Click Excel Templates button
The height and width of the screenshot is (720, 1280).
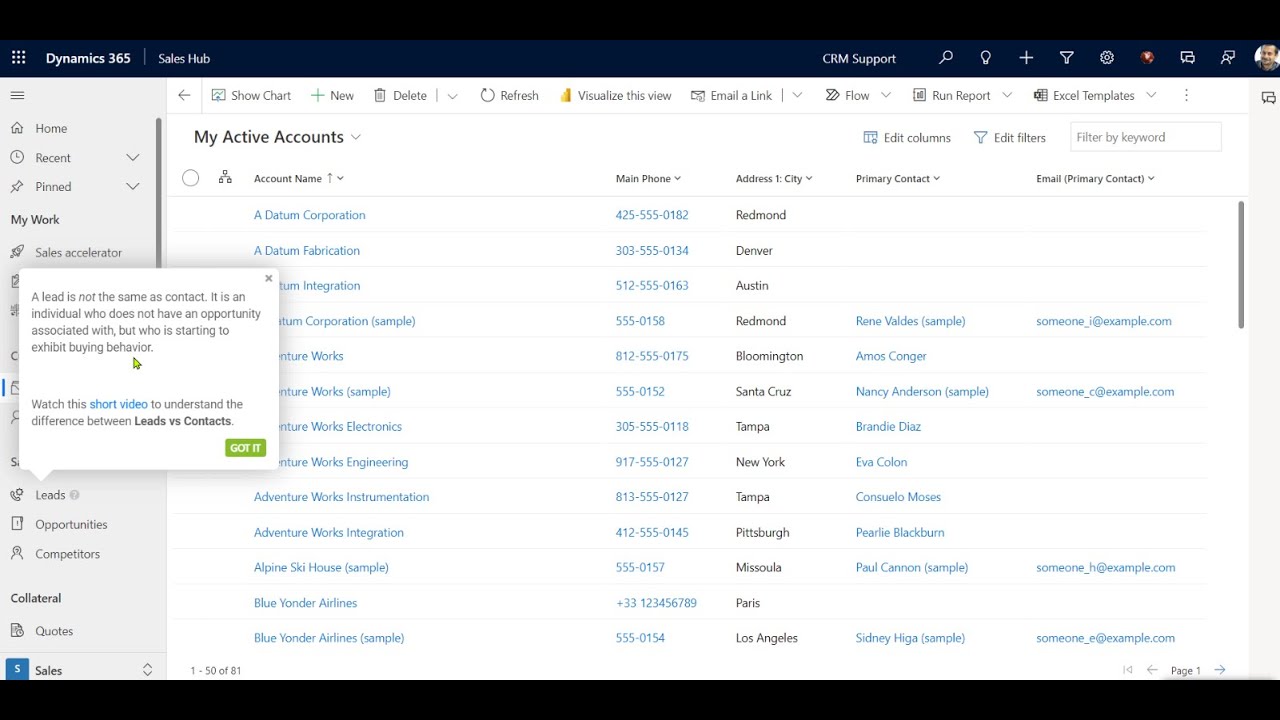pos(1084,95)
